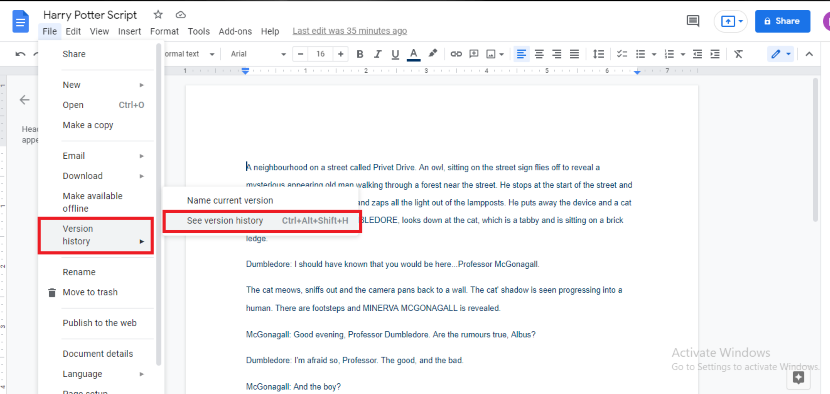Click the insert image icon
The image size is (830, 394).
pos(491,54)
